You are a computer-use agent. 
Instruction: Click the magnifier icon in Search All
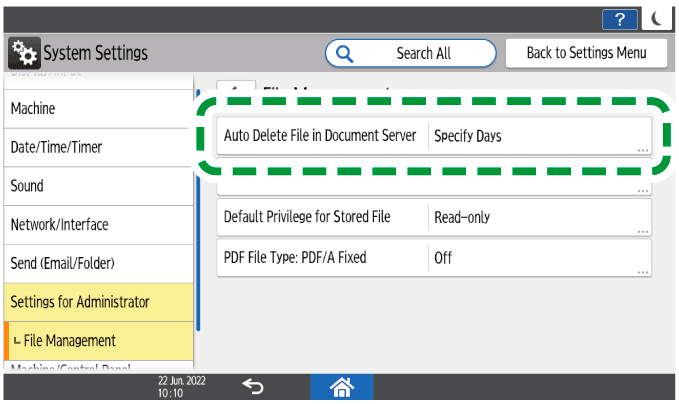click(345, 53)
